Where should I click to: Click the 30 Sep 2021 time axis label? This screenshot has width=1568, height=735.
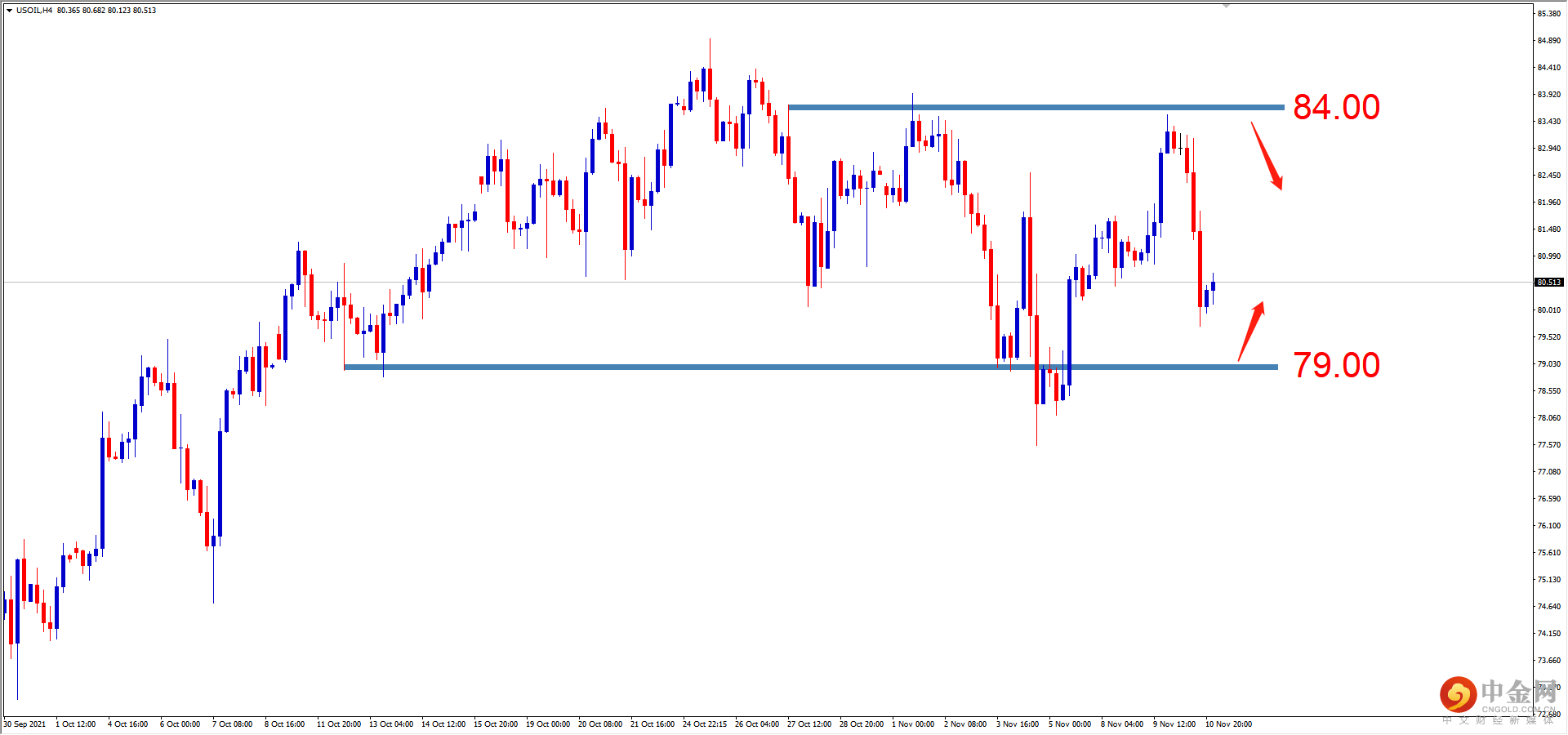click(x=25, y=724)
